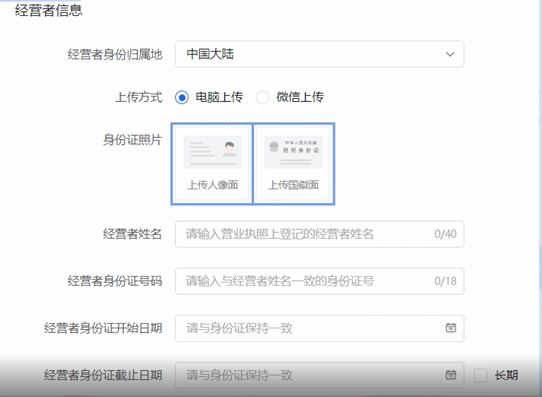This screenshot has height=397, width=542.
Task: Click the 0/40 character counter
Action: tap(445, 234)
